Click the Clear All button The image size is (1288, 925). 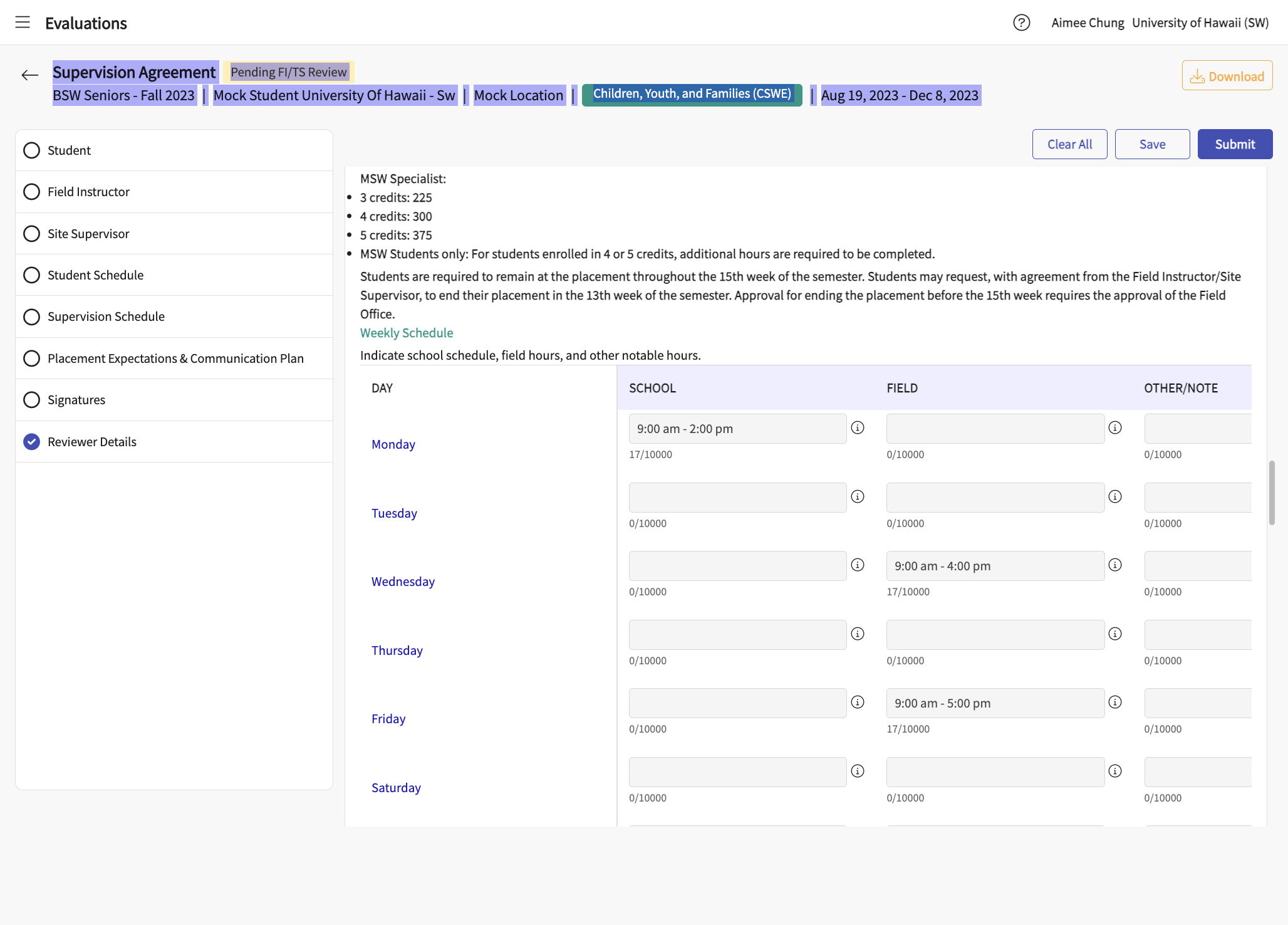click(1069, 144)
